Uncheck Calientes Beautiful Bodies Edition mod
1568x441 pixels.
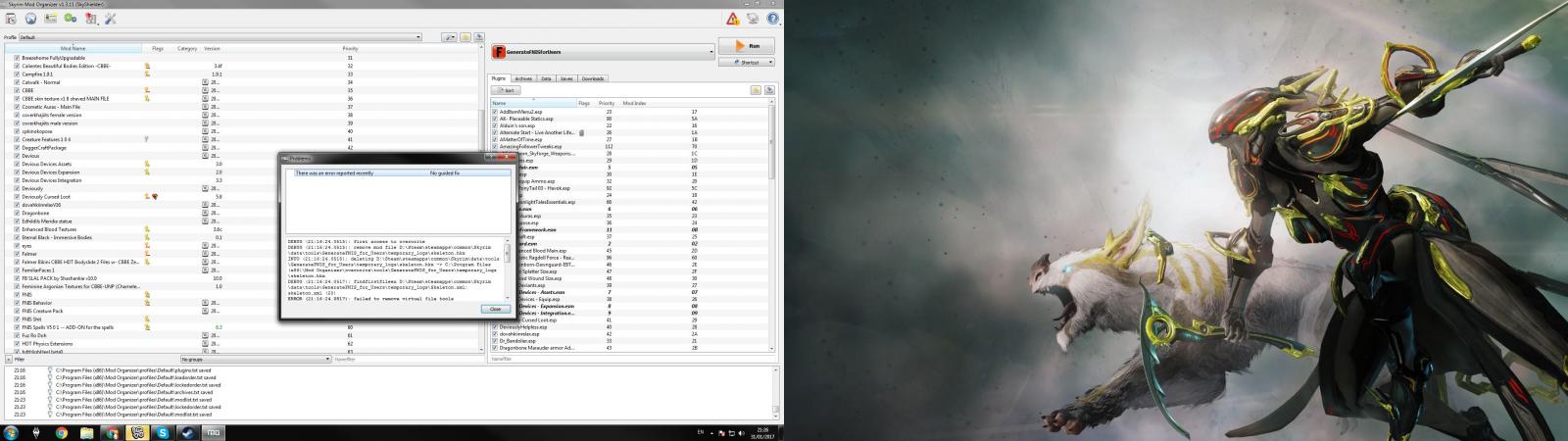click(17, 66)
